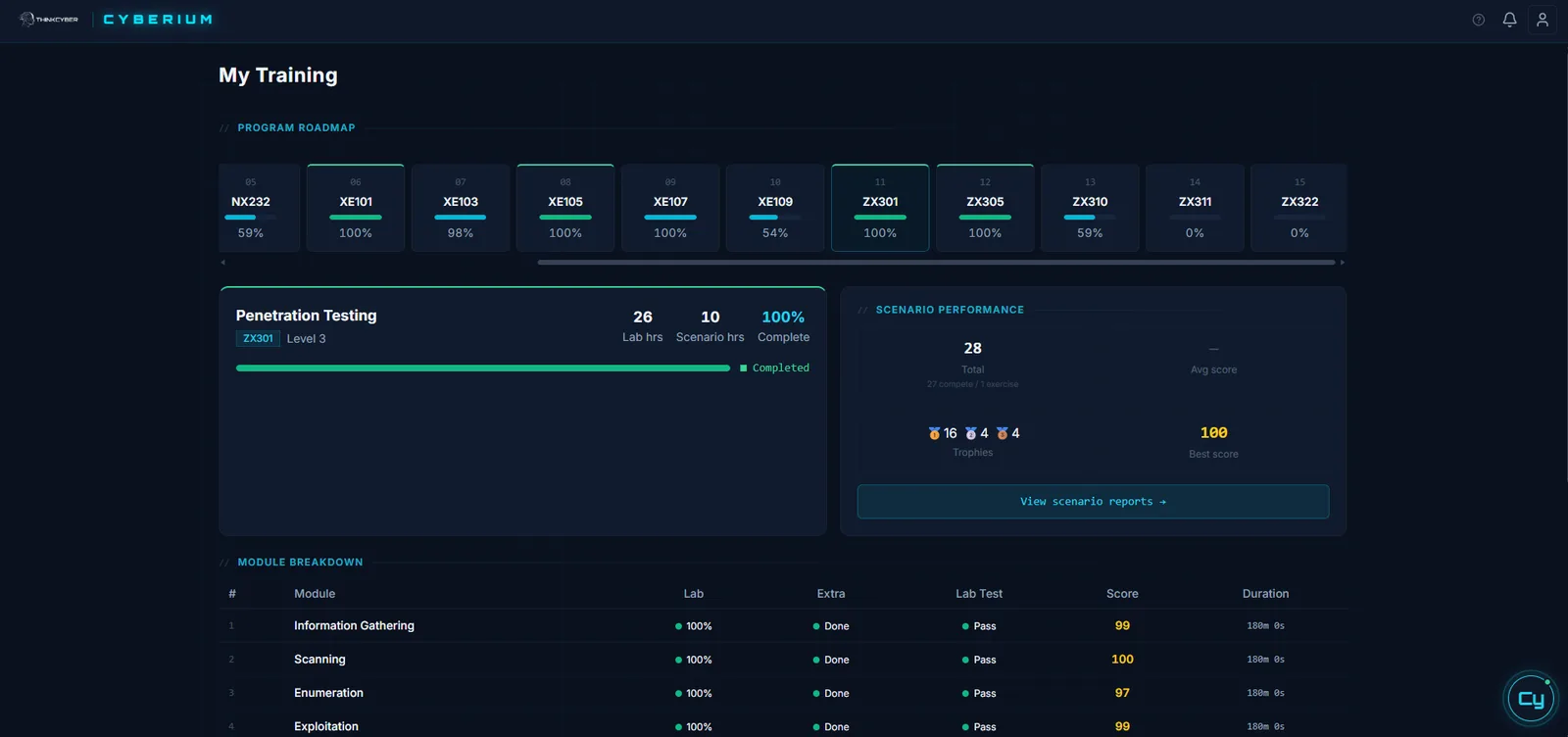The image size is (1568, 737).
Task: Click the Penetration Testing progress bar
Action: tap(483, 368)
